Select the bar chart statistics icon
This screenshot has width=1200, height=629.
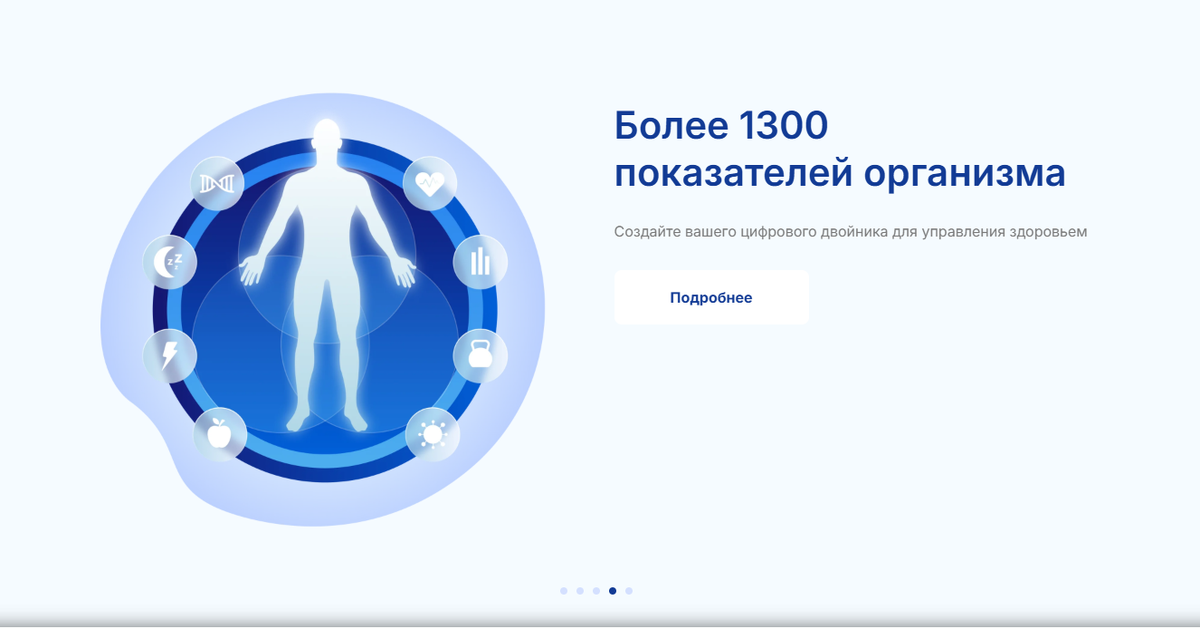tap(478, 263)
